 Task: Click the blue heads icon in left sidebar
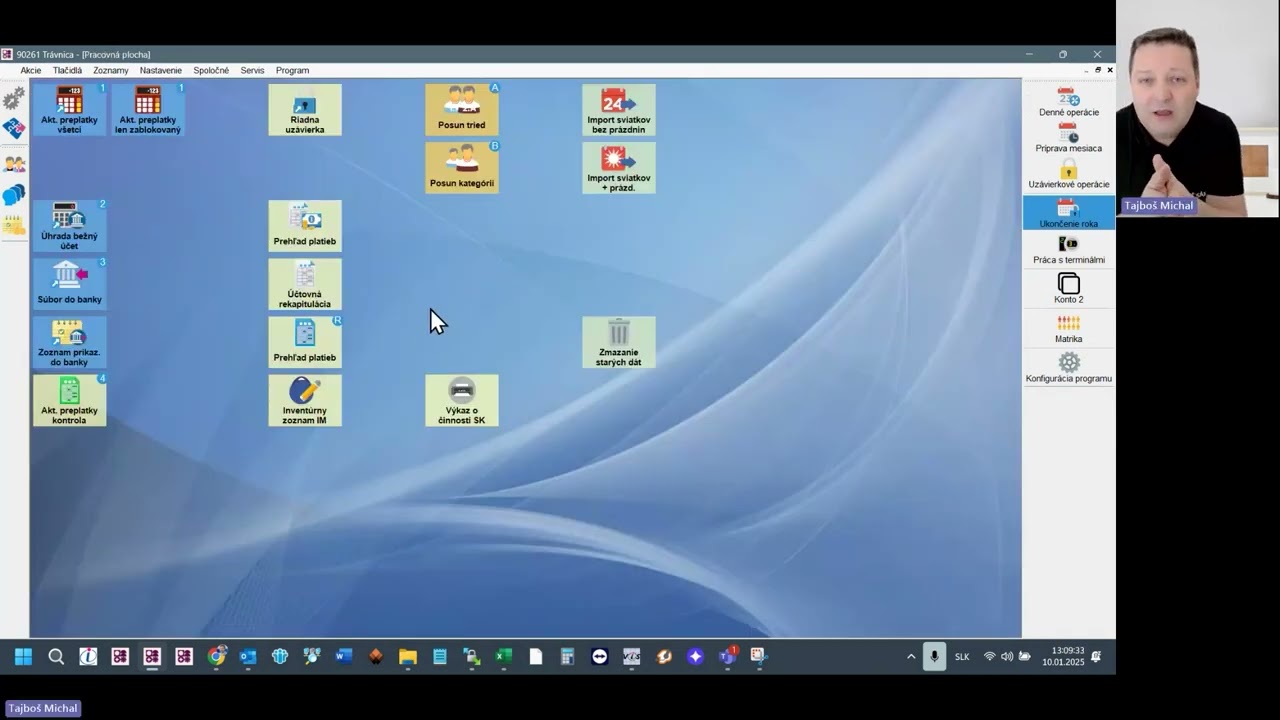coord(14,195)
